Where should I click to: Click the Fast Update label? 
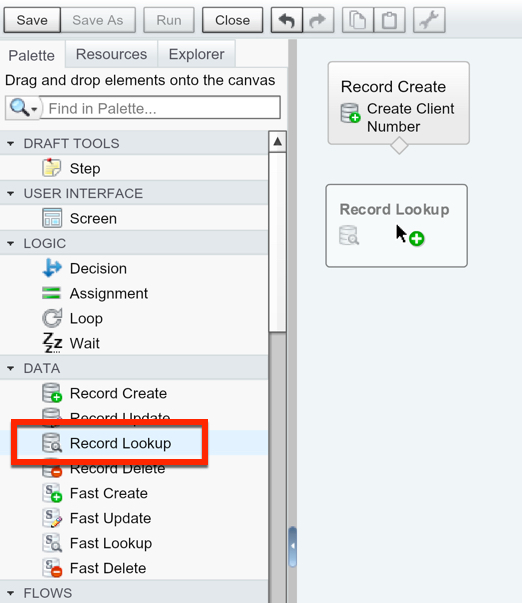110,518
